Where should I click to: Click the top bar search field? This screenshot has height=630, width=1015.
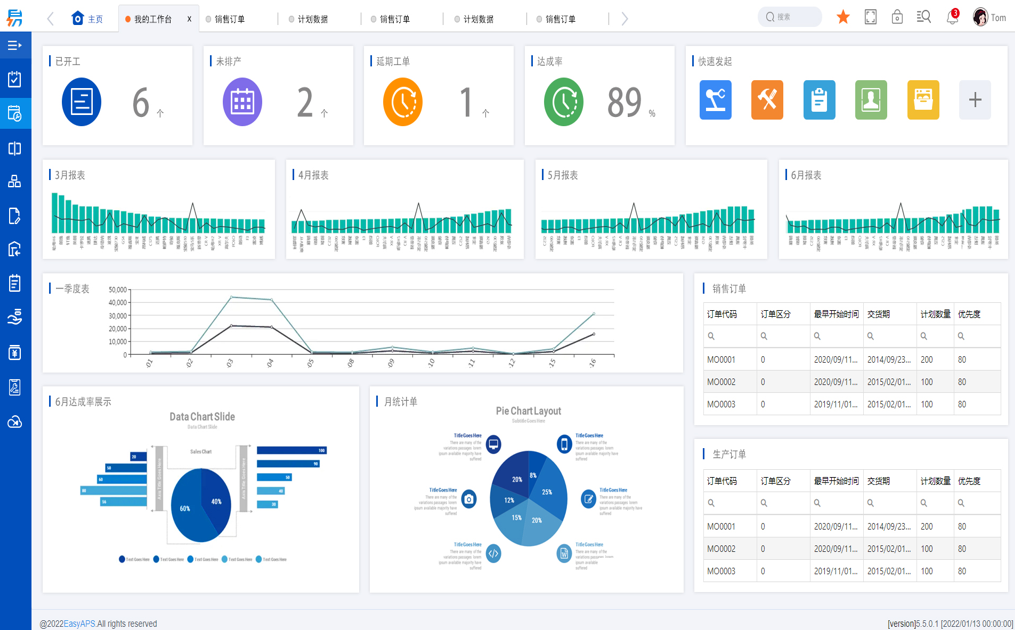792,17
